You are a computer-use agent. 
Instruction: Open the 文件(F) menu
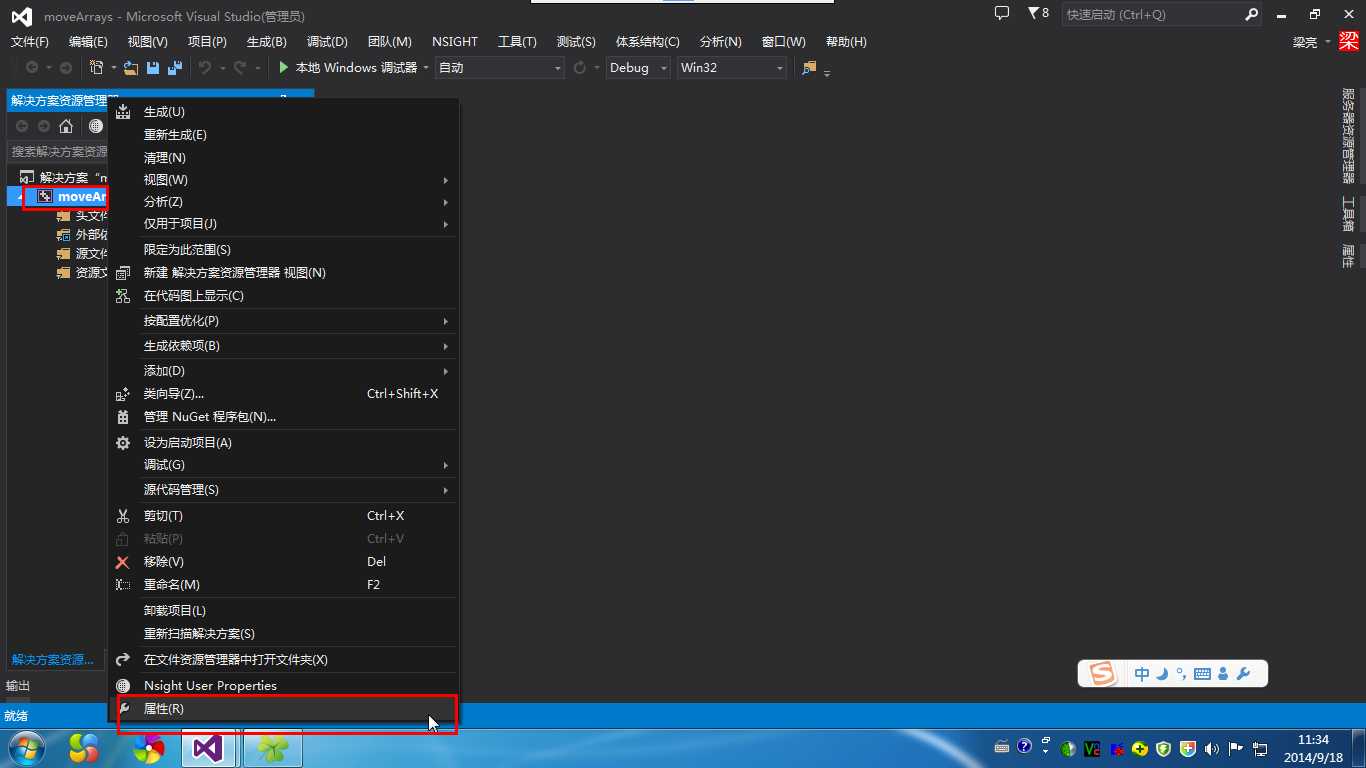(x=30, y=42)
